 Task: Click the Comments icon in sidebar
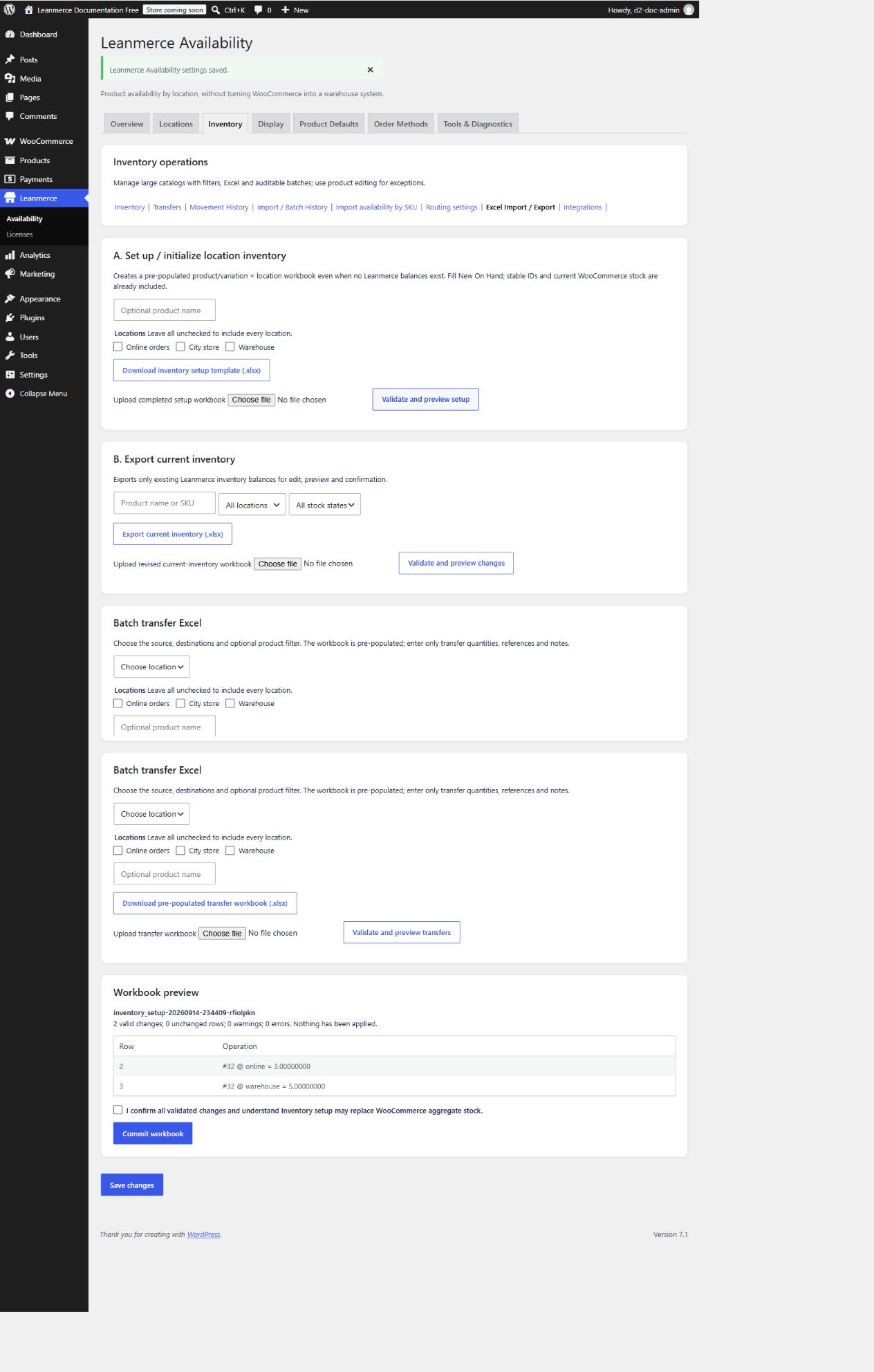10,116
